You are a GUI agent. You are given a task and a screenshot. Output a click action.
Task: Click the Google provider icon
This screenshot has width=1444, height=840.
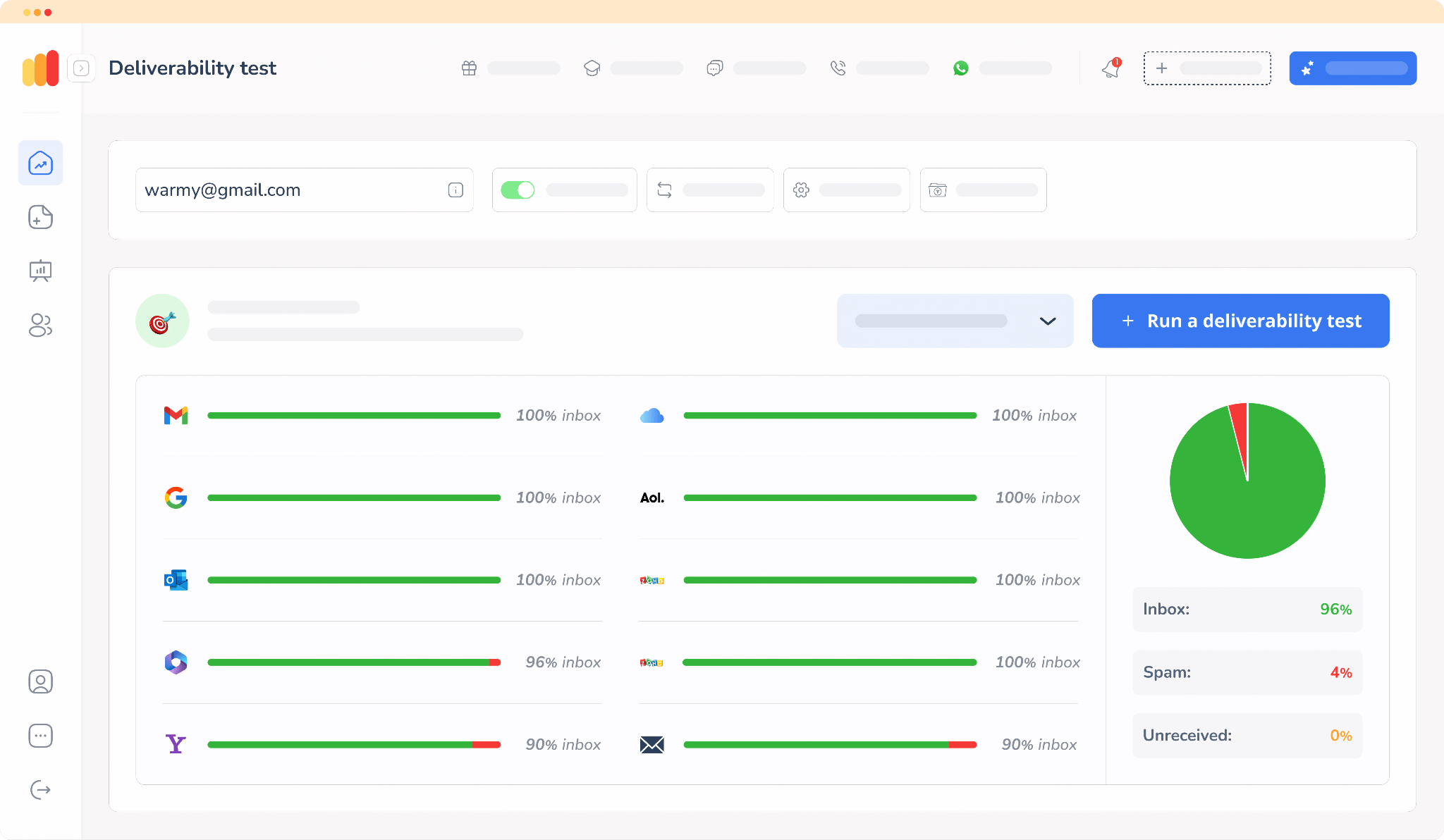(x=176, y=498)
